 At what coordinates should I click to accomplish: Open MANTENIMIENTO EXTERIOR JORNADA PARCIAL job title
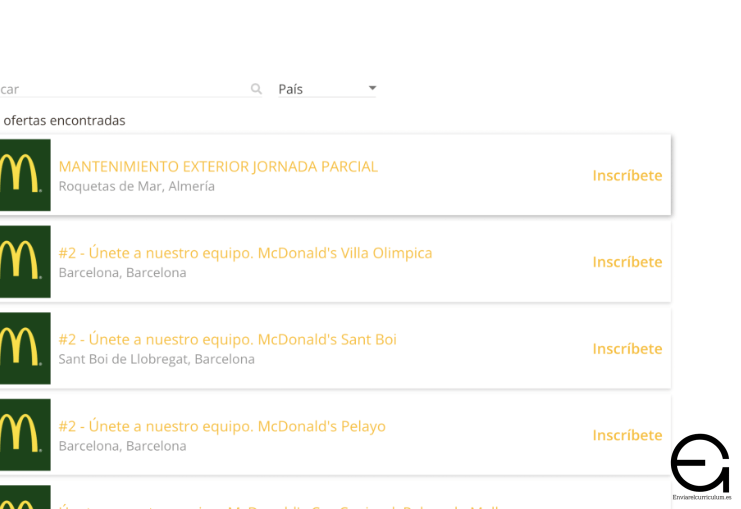click(218, 166)
